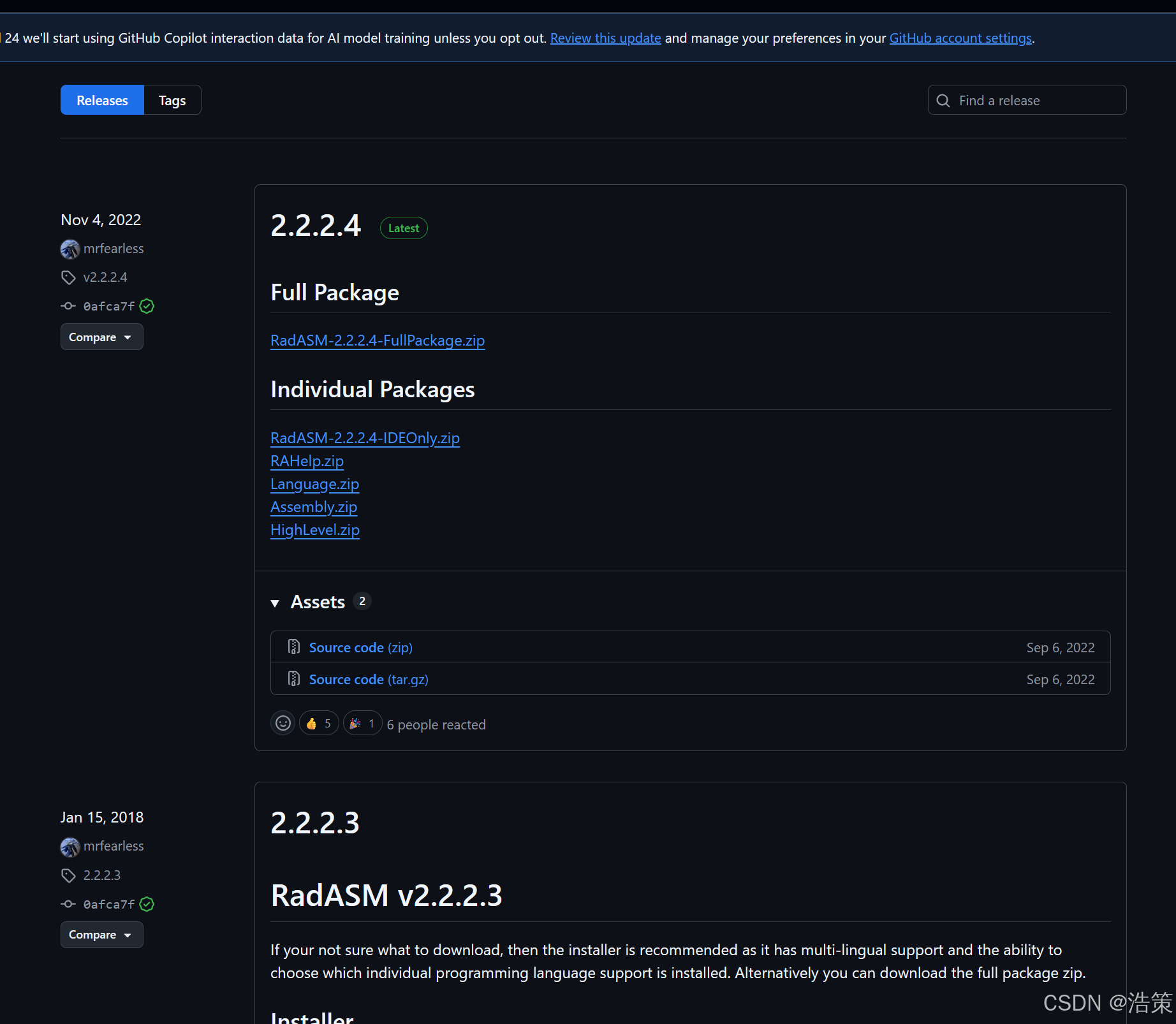Open commit 0afca7f on the 2.2.2.3 release
The height and width of the screenshot is (1024, 1176).
[x=109, y=904]
